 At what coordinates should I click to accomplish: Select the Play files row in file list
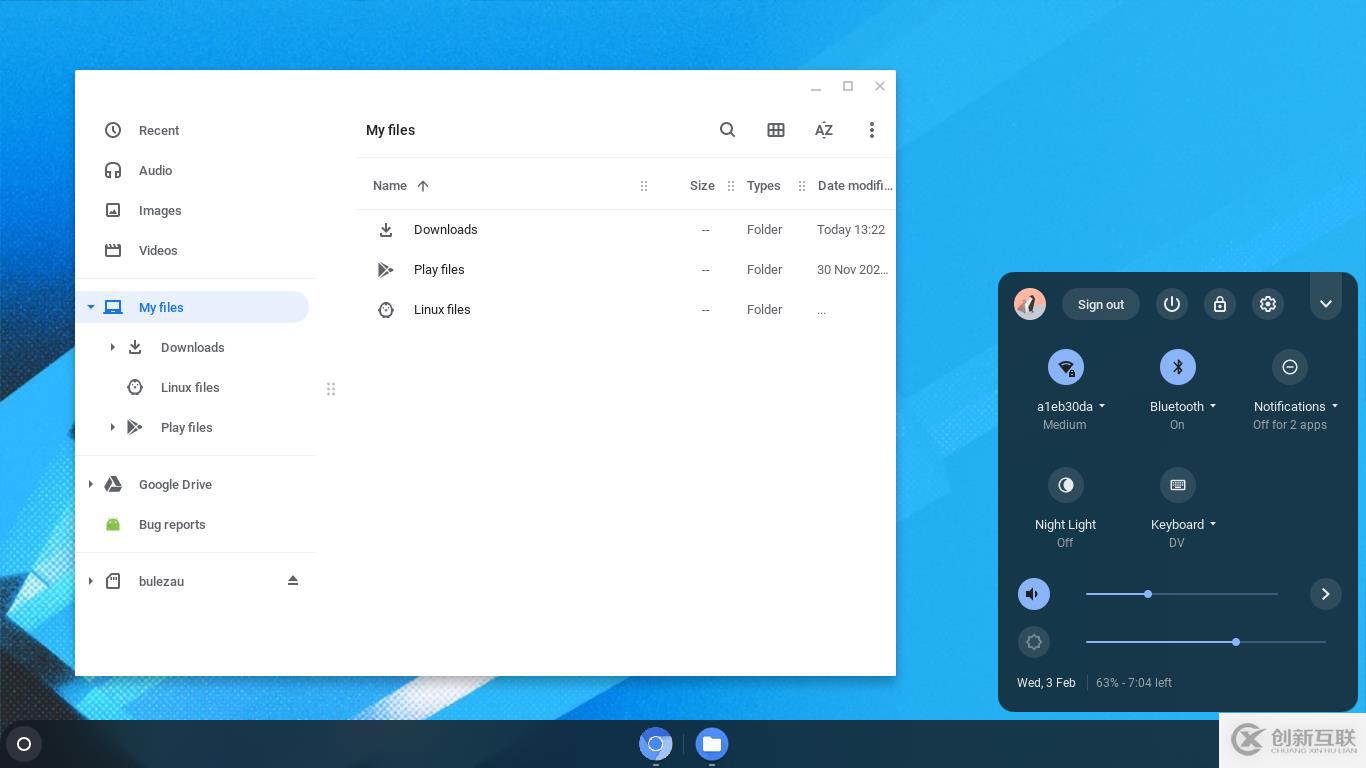click(626, 270)
